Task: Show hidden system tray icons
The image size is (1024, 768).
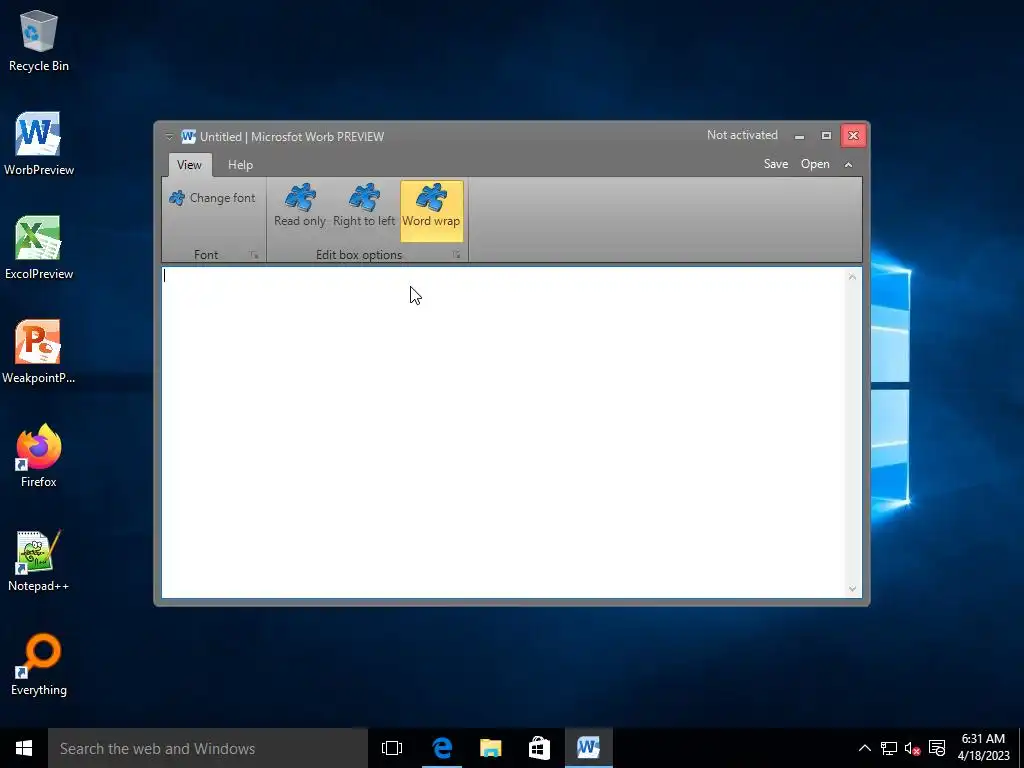Action: [x=865, y=748]
